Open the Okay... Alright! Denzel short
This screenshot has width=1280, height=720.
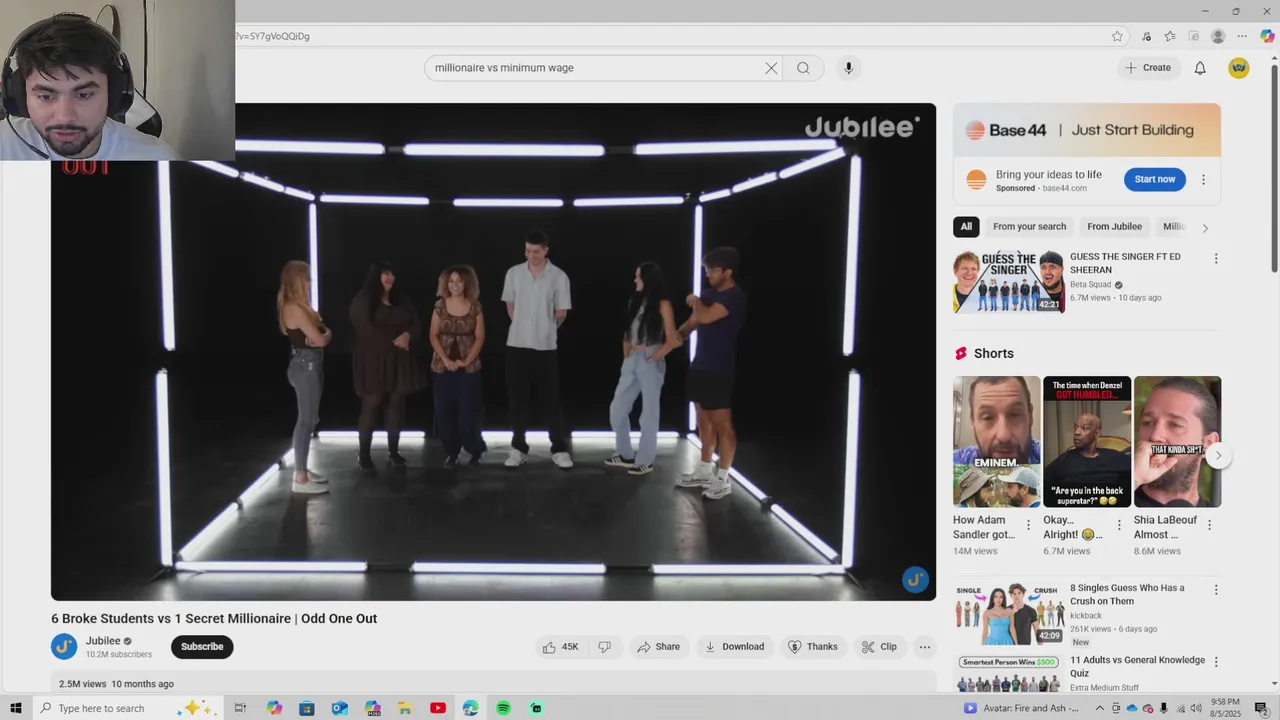[1087, 441]
